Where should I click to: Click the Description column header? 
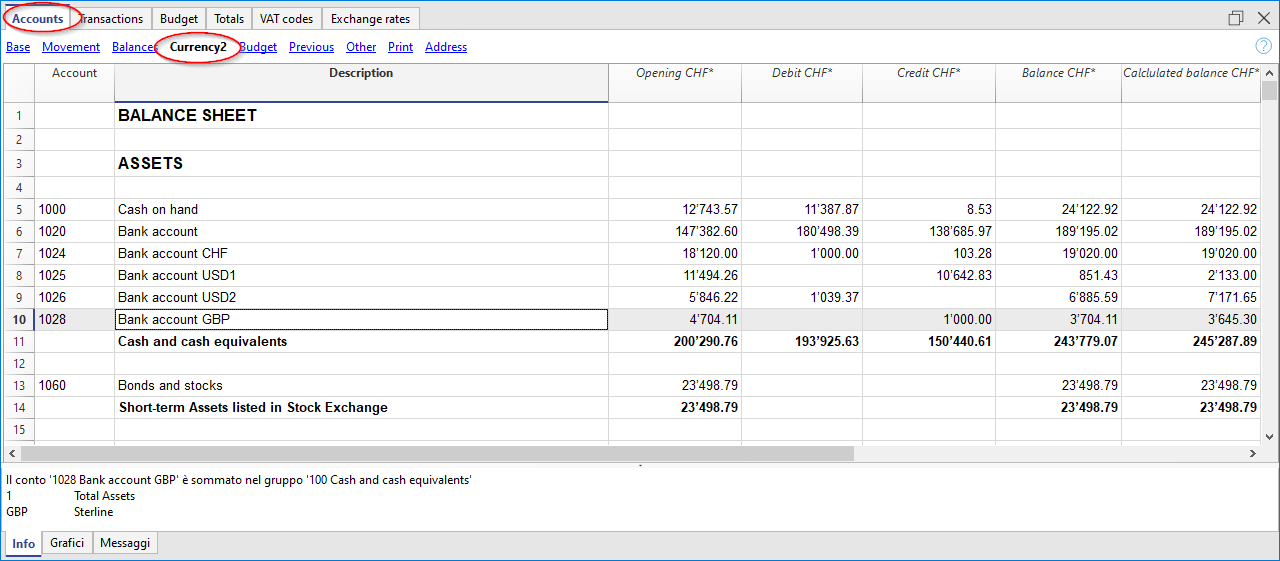[361, 74]
